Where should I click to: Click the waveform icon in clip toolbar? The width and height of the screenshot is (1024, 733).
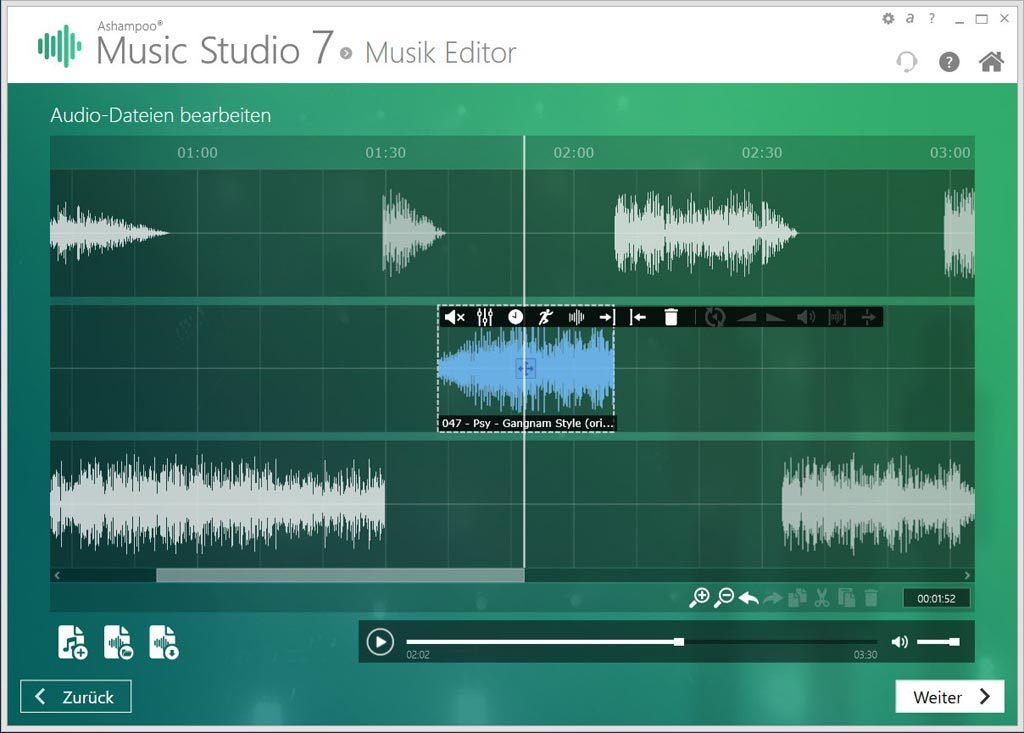[576, 318]
